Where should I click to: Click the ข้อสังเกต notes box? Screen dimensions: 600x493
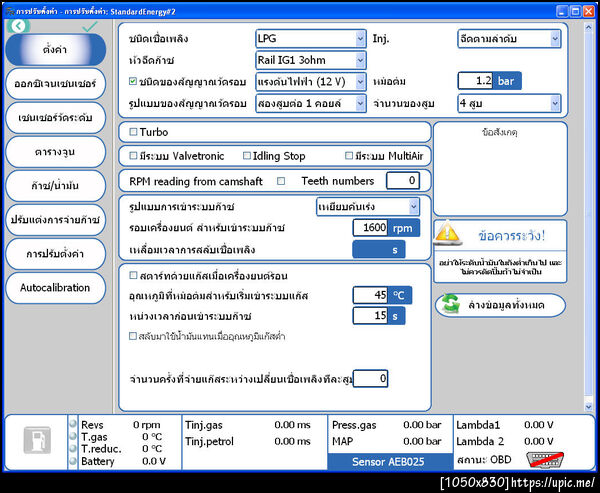(x=500, y=169)
